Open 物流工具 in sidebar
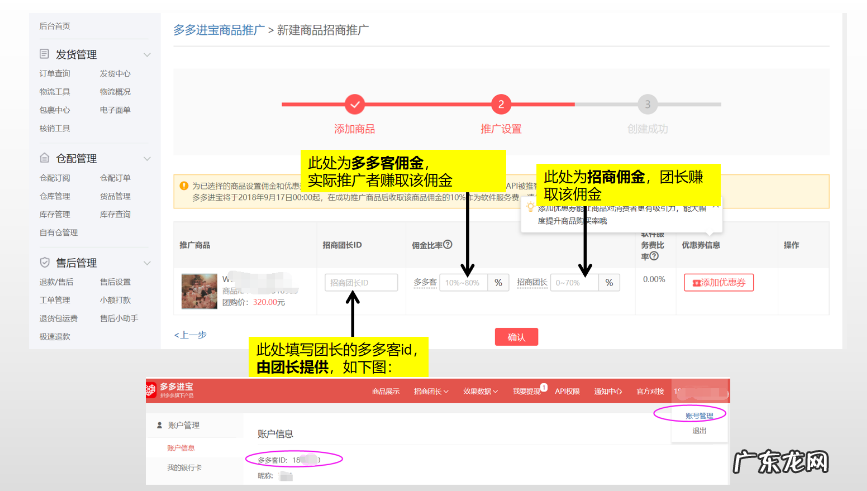This screenshot has height=491, width=867. pos(55,92)
